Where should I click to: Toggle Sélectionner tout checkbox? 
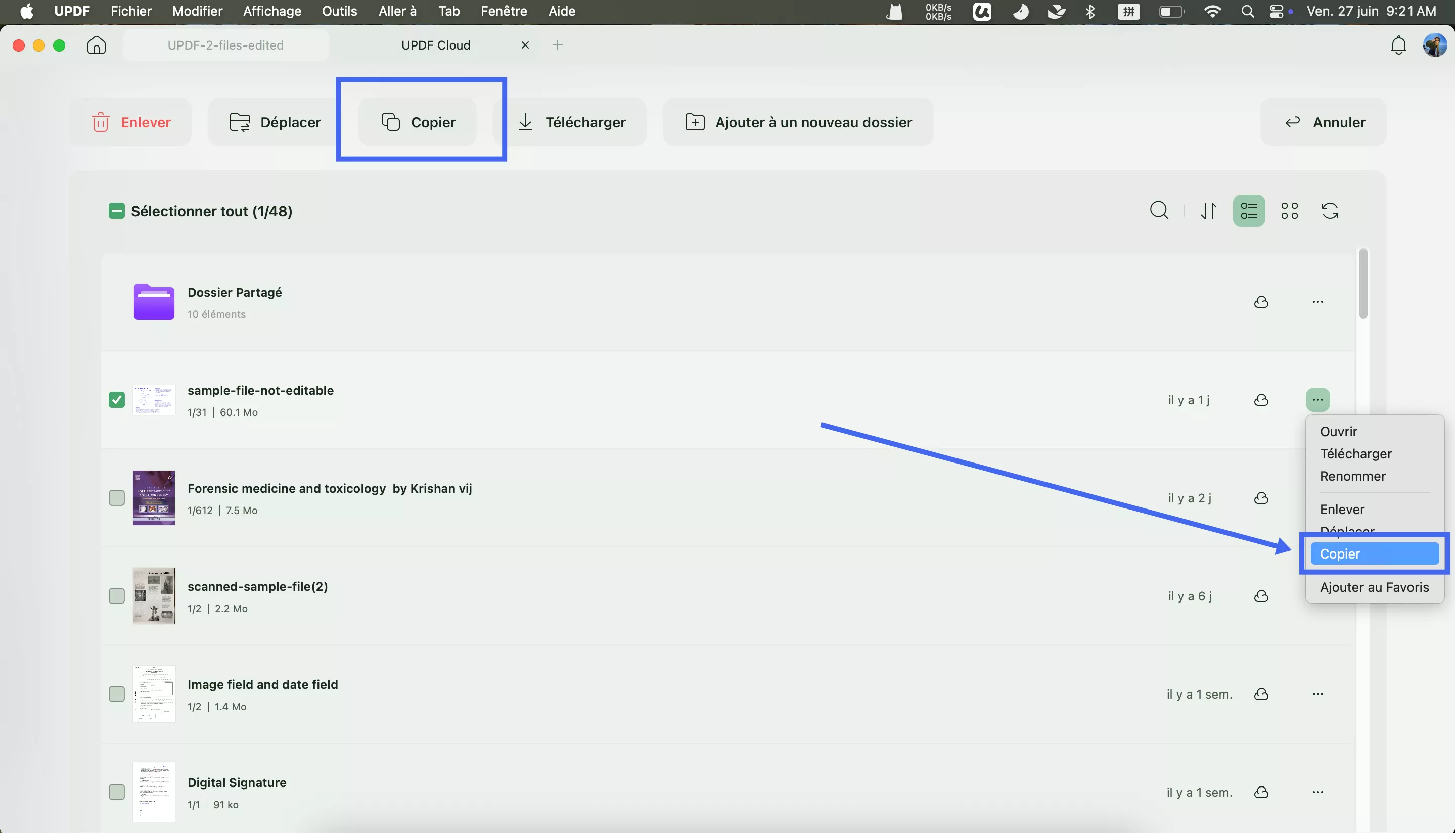tap(116, 211)
